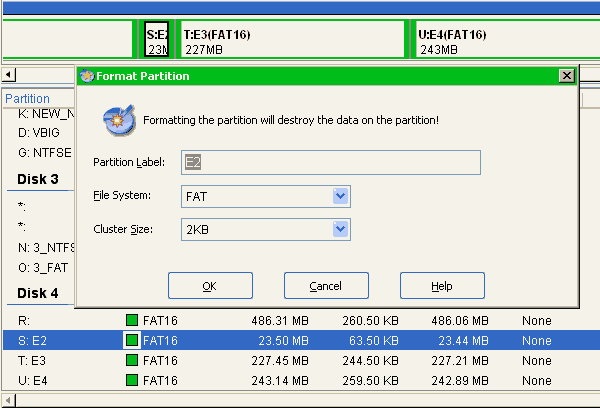The image size is (600, 408).
Task: Click the 23.50 MB capacity cell
Action: click(283, 341)
